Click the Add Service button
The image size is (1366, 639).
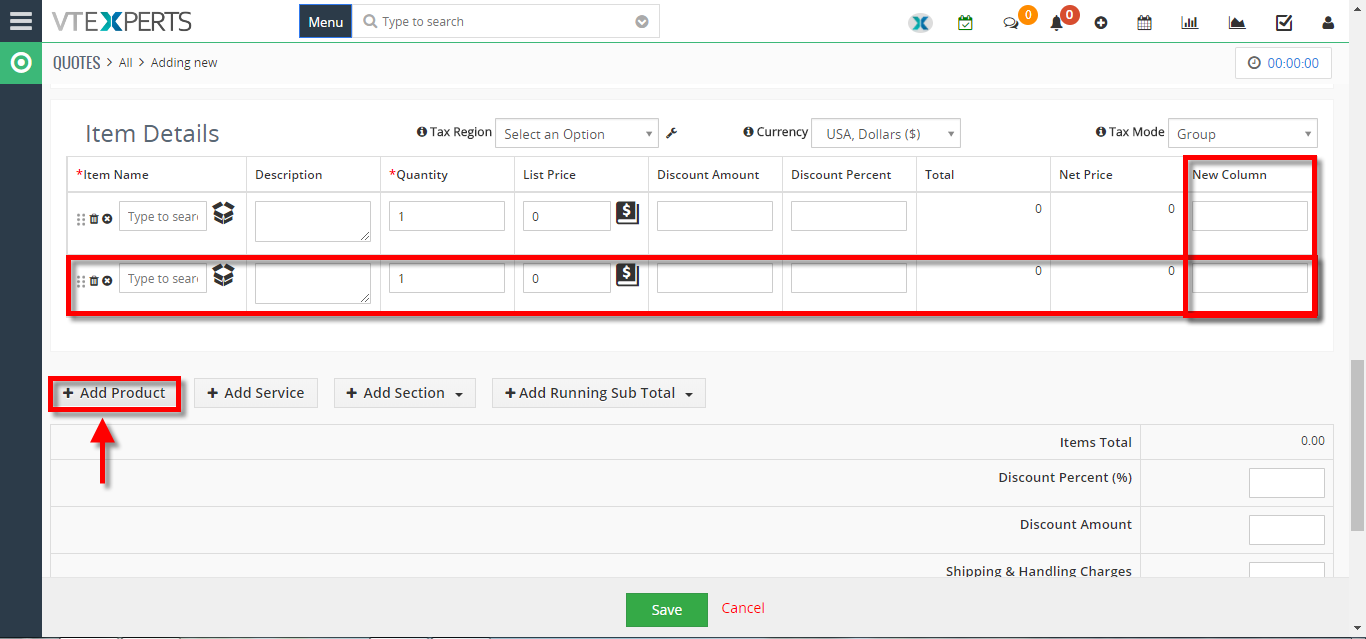point(256,393)
